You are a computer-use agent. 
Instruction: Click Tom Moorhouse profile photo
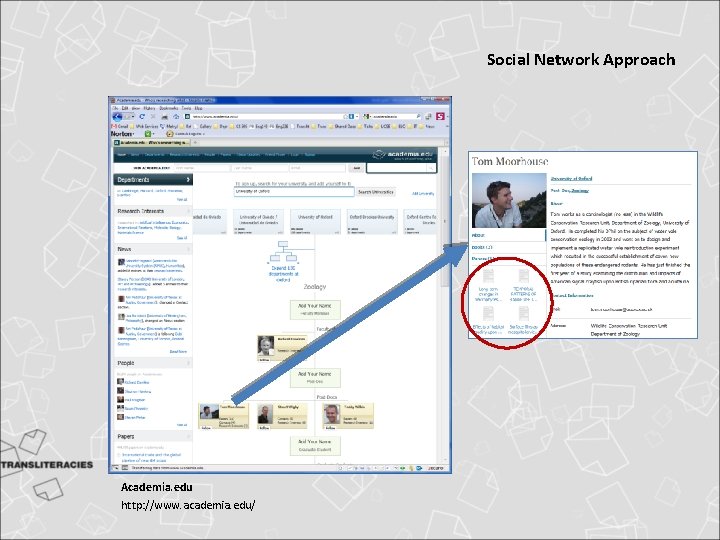click(x=509, y=200)
